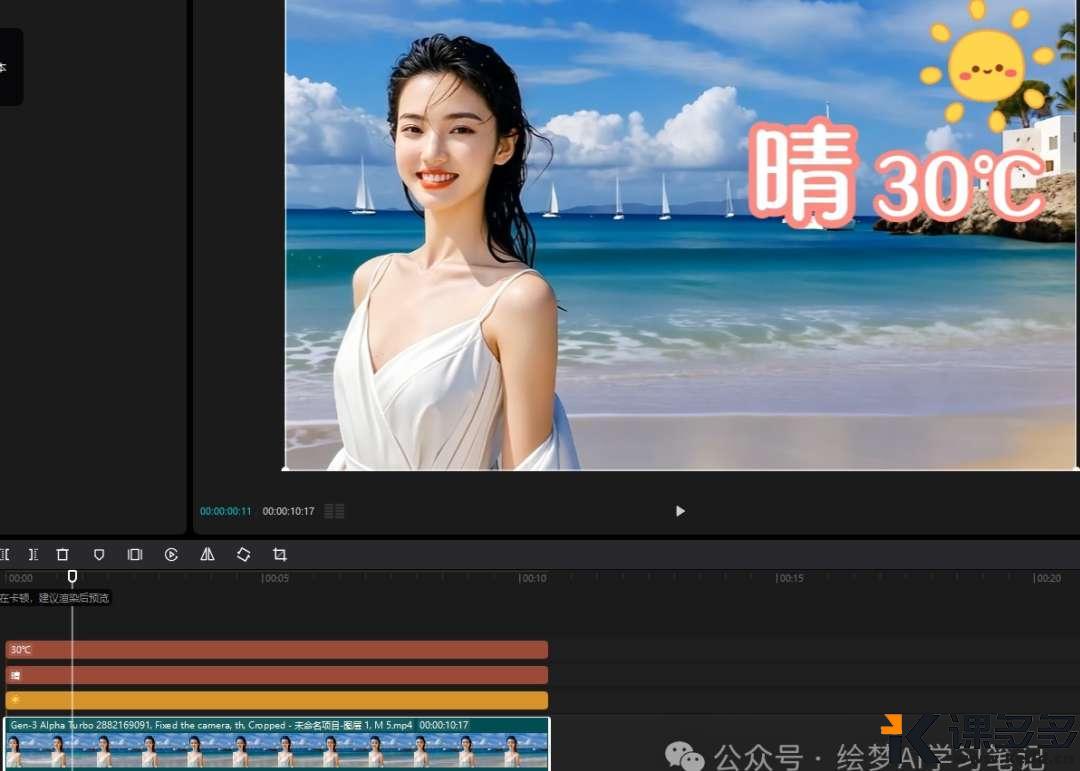Select the yellow sun sticker track
This screenshot has width=1080, height=771.
click(275, 699)
